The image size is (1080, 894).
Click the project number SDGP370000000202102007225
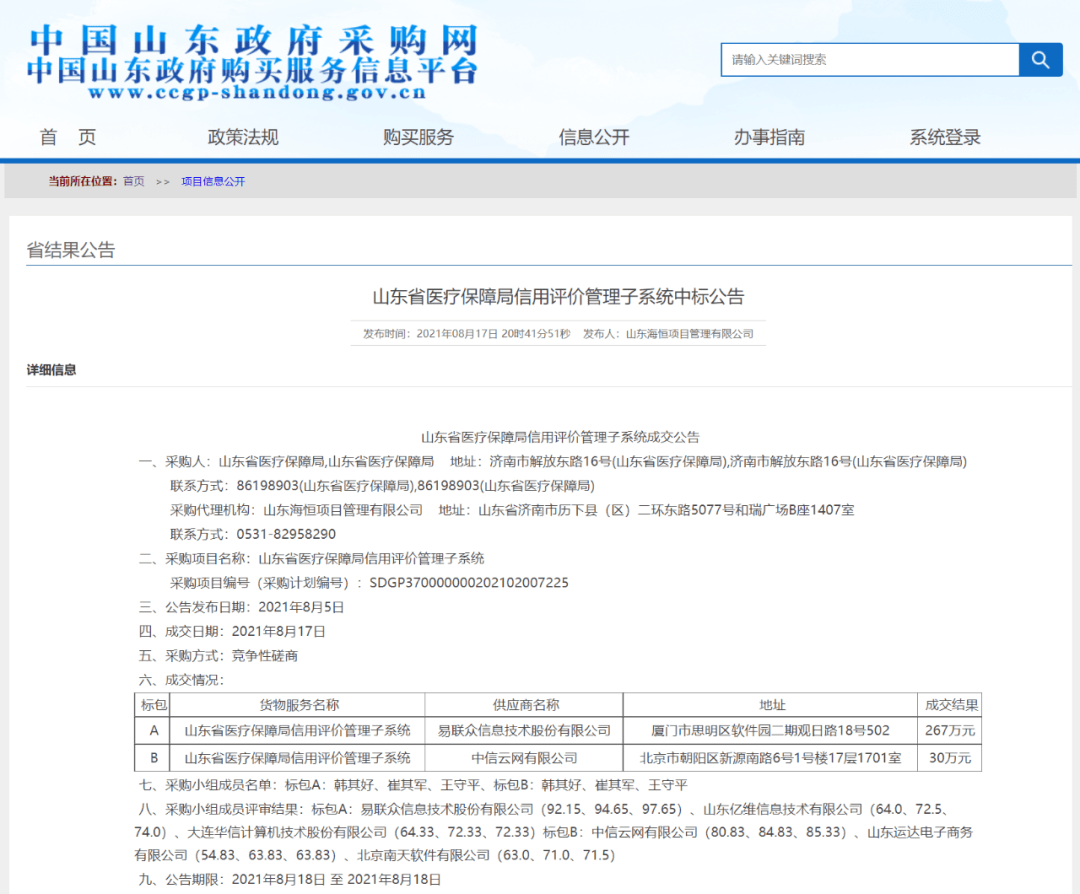(469, 583)
